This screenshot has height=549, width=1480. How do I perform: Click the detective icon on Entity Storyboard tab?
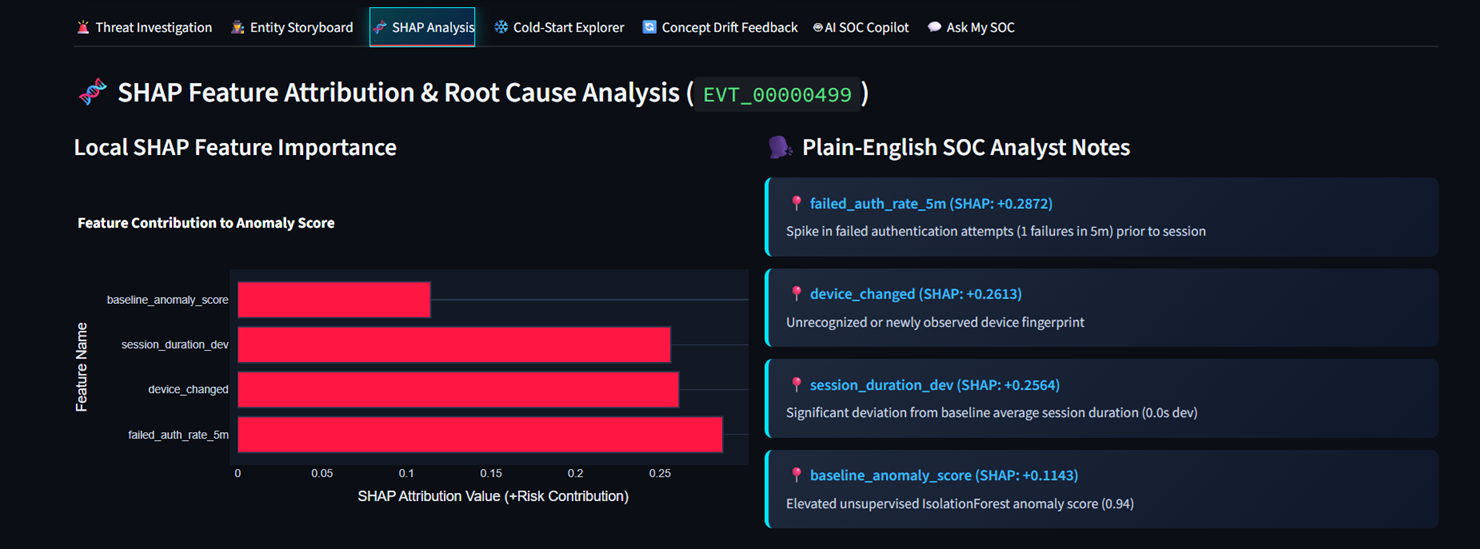[x=237, y=28]
